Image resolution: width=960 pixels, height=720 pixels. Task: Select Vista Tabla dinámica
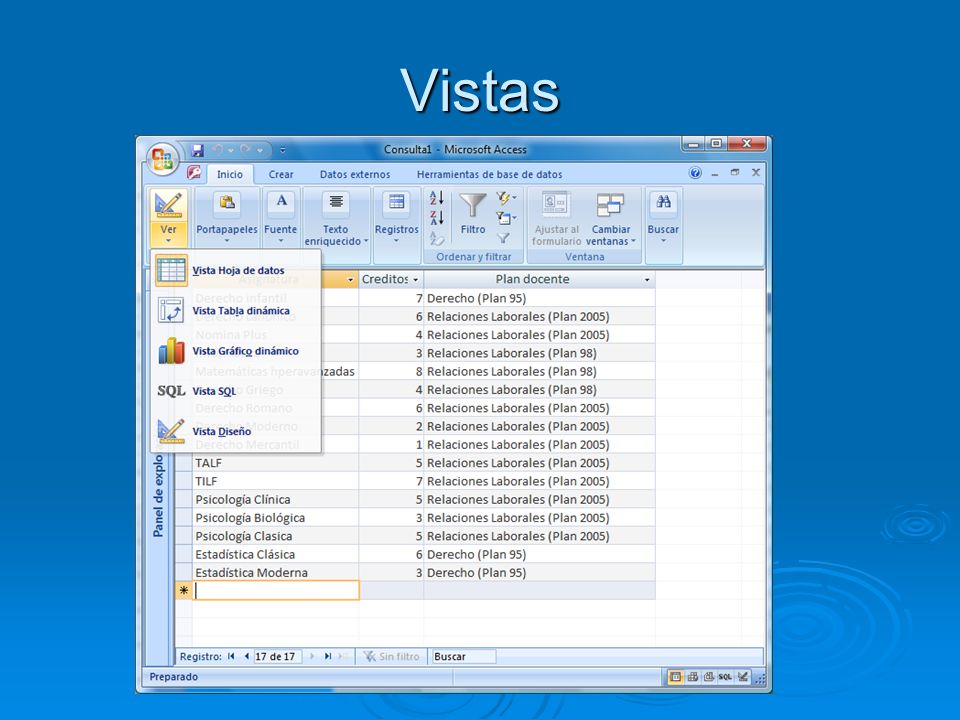pos(236,310)
